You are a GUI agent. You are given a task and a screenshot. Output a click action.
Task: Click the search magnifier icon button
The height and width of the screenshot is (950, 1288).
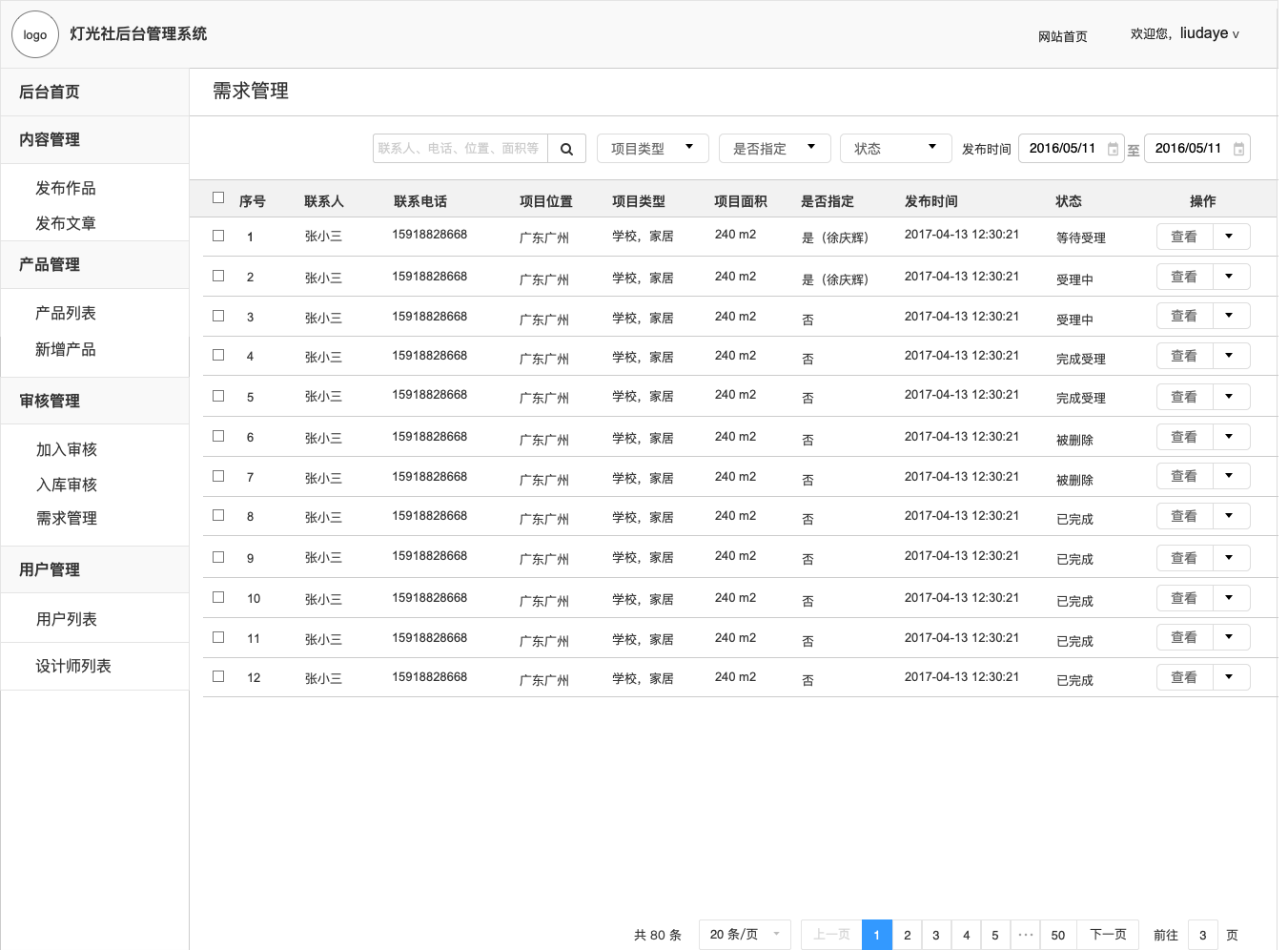tap(566, 149)
